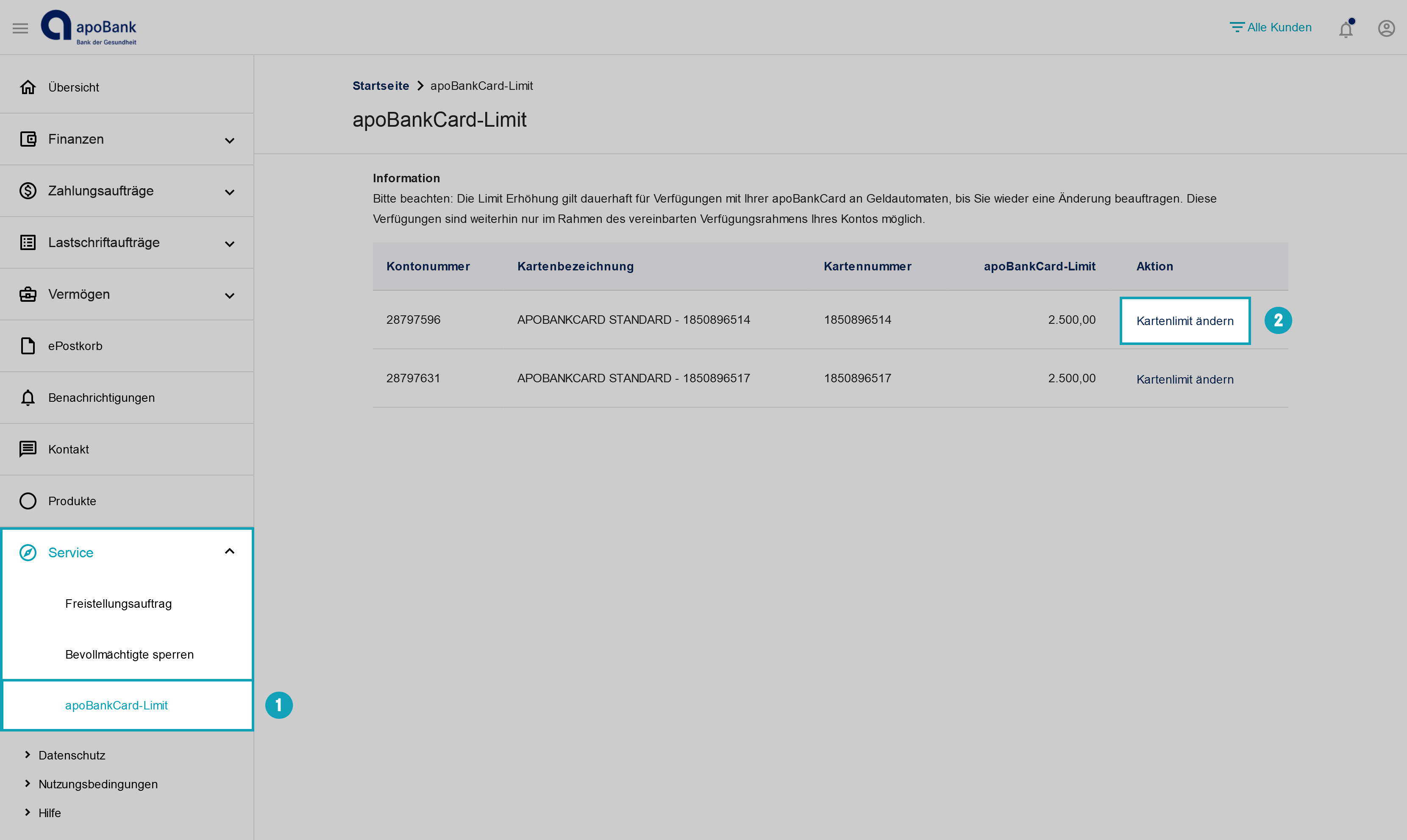Click the apoBankCard-Limit page title
The width and height of the screenshot is (1407, 840).
tap(439, 120)
